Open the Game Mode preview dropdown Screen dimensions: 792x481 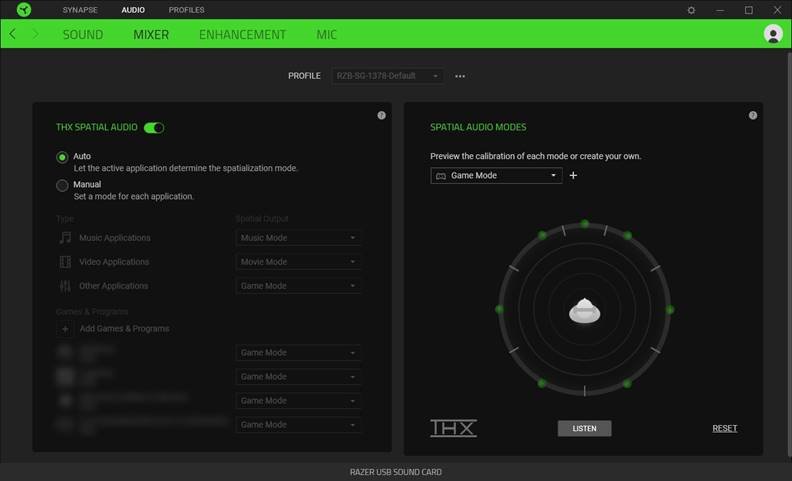pos(496,175)
